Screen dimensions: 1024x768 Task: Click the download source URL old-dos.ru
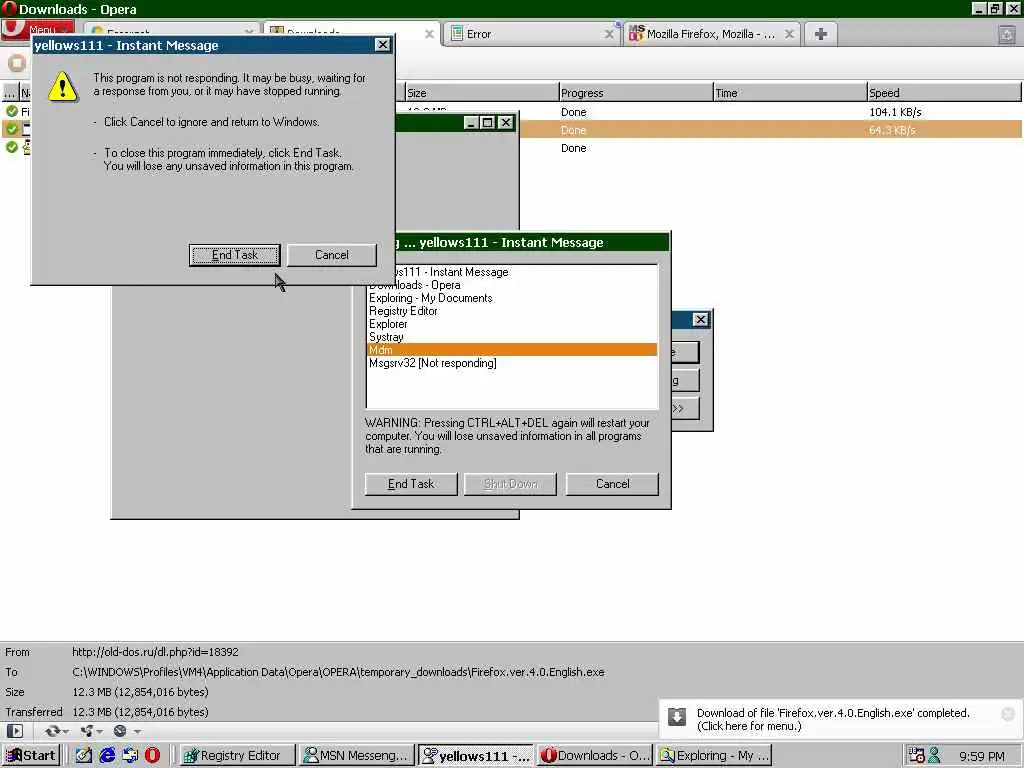(x=155, y=652)
